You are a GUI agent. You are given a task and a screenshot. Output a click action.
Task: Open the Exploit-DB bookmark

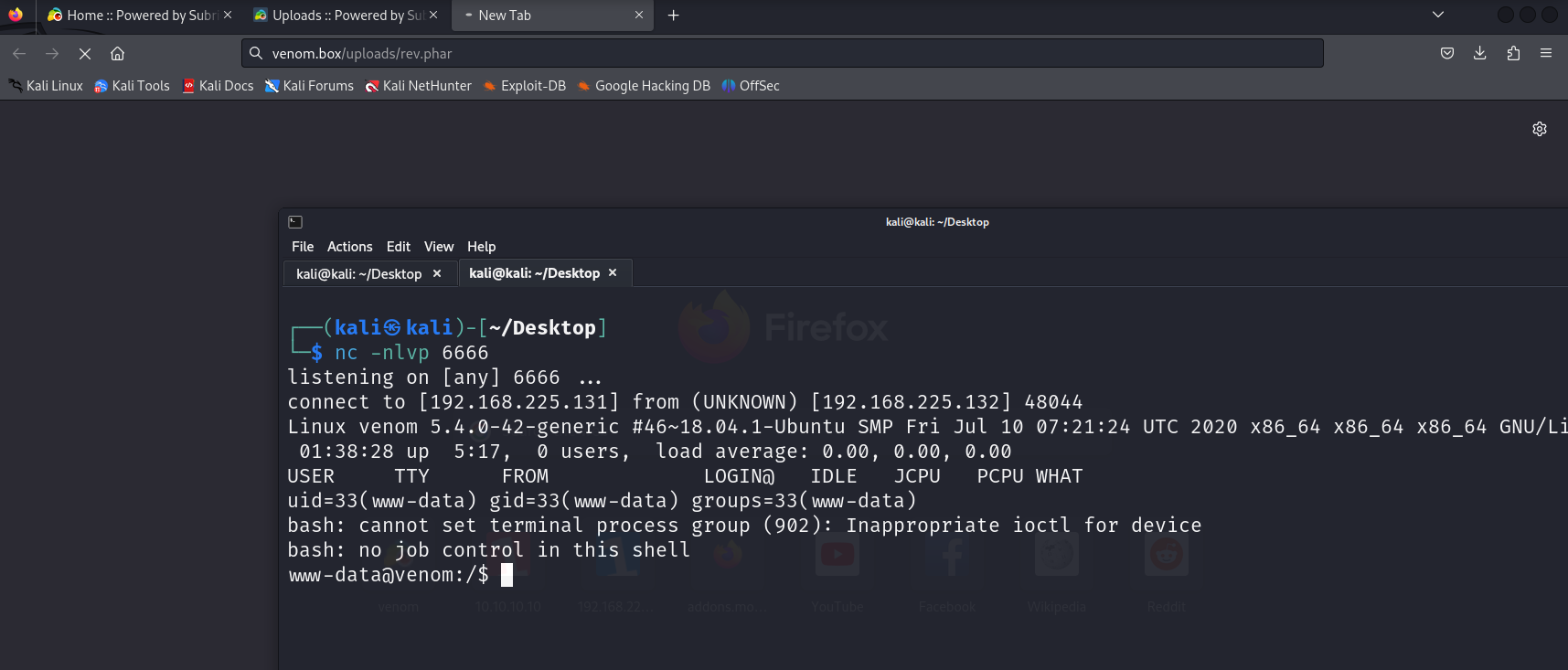click(x=524, y=86)
